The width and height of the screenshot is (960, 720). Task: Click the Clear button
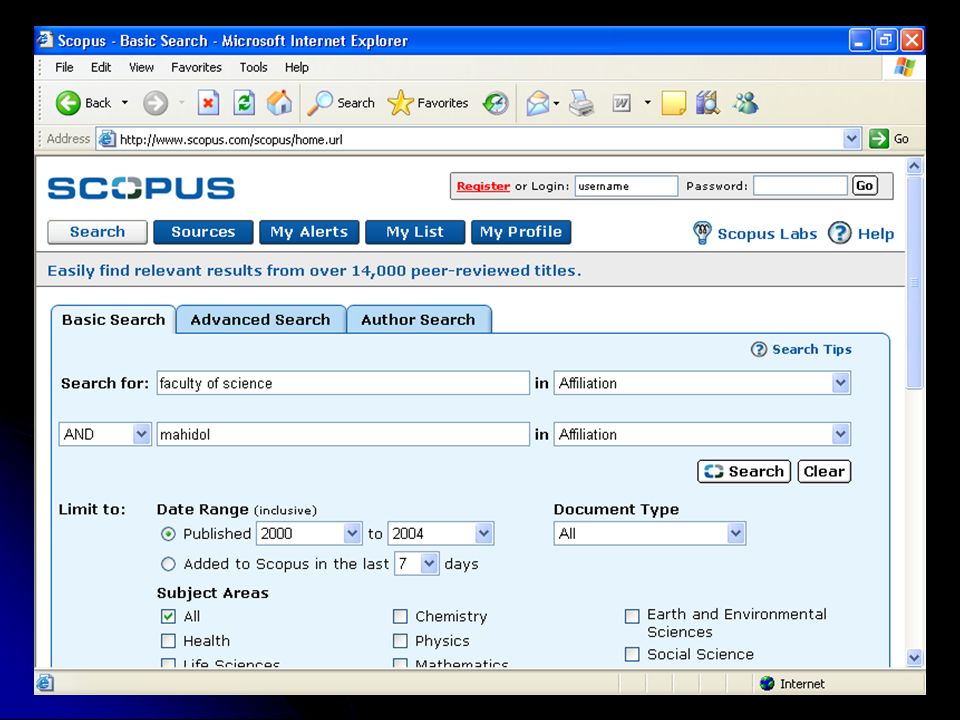click(x=824, y=471)
